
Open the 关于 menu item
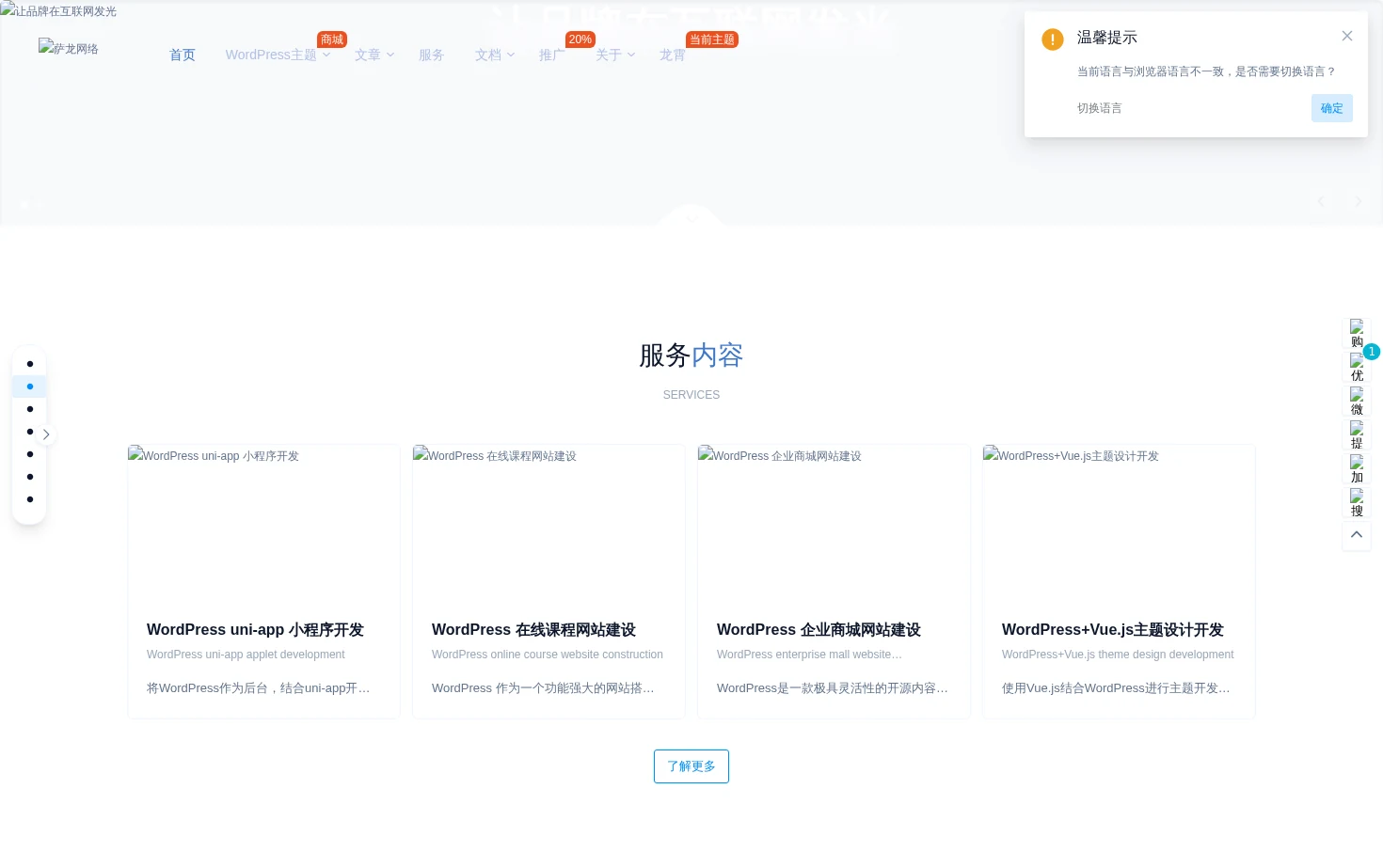coord(608,55)
